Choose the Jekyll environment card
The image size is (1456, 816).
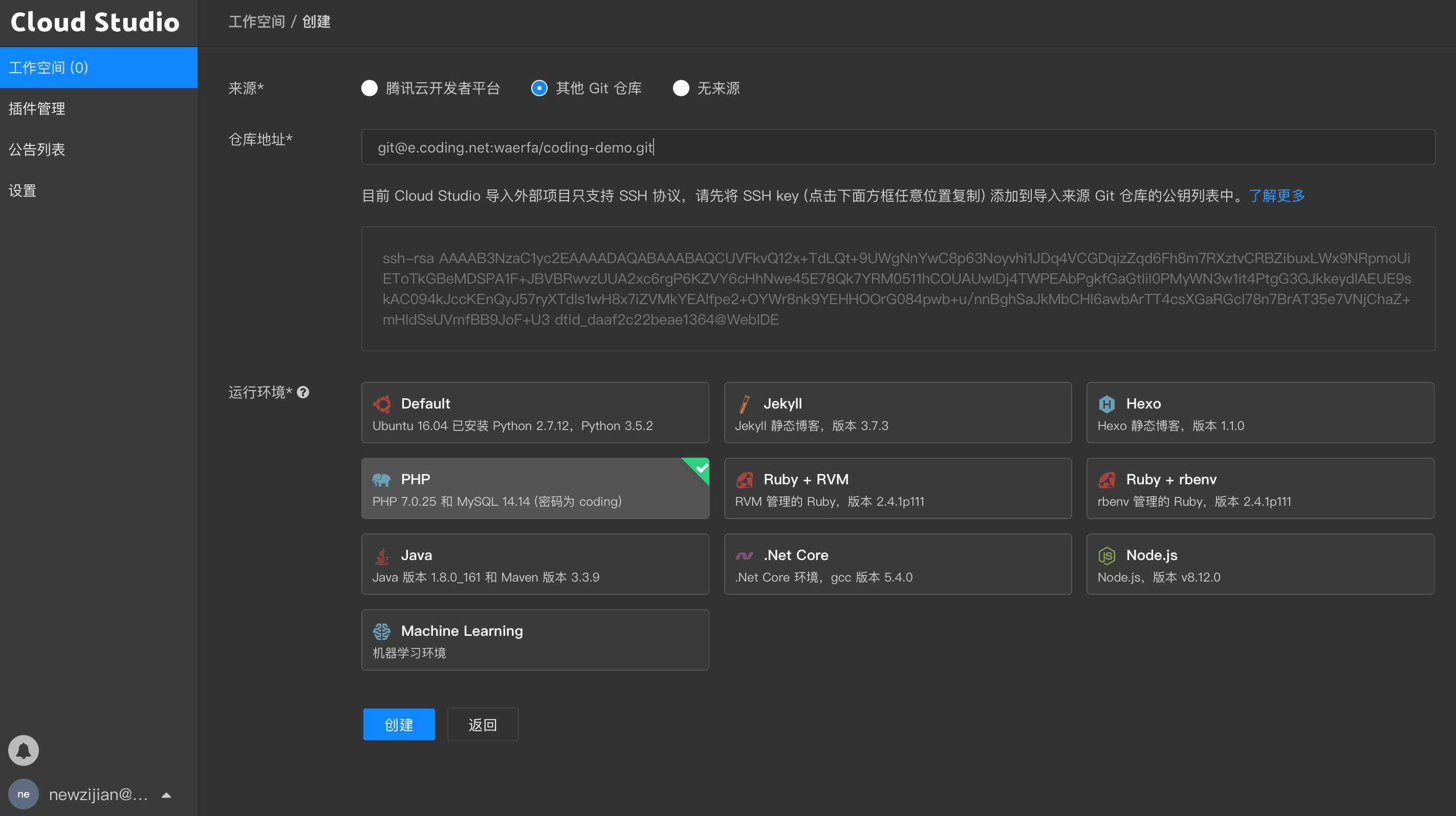click(x=898, y=412)
